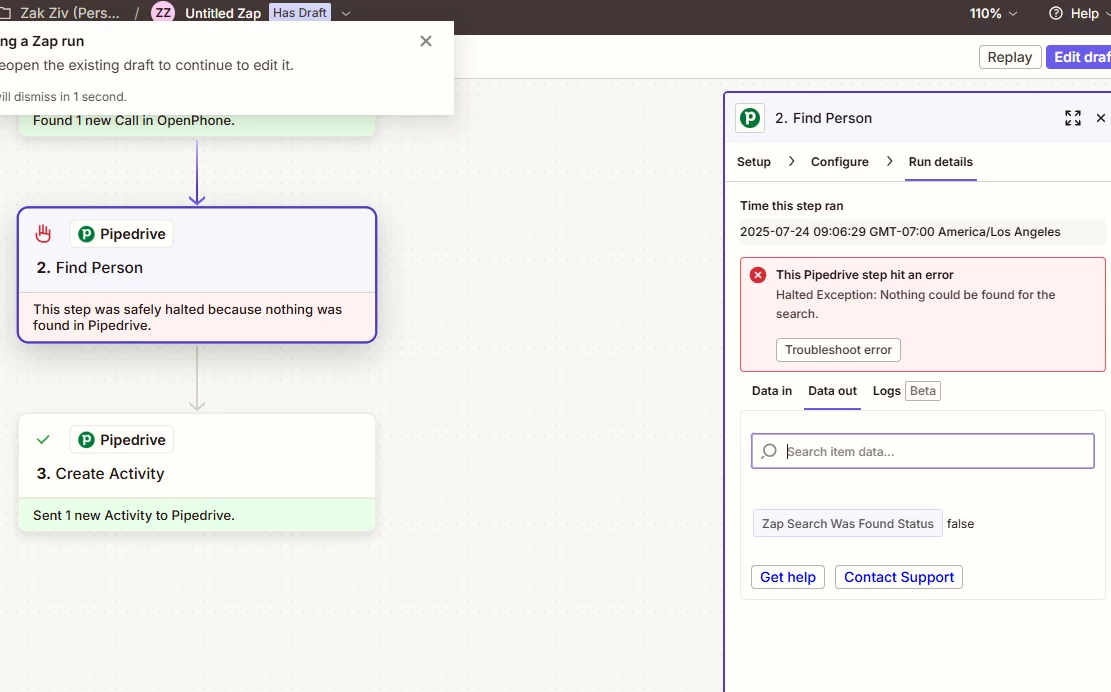
Task: Click the Halted Exception error message
Action: coord(915,304)
